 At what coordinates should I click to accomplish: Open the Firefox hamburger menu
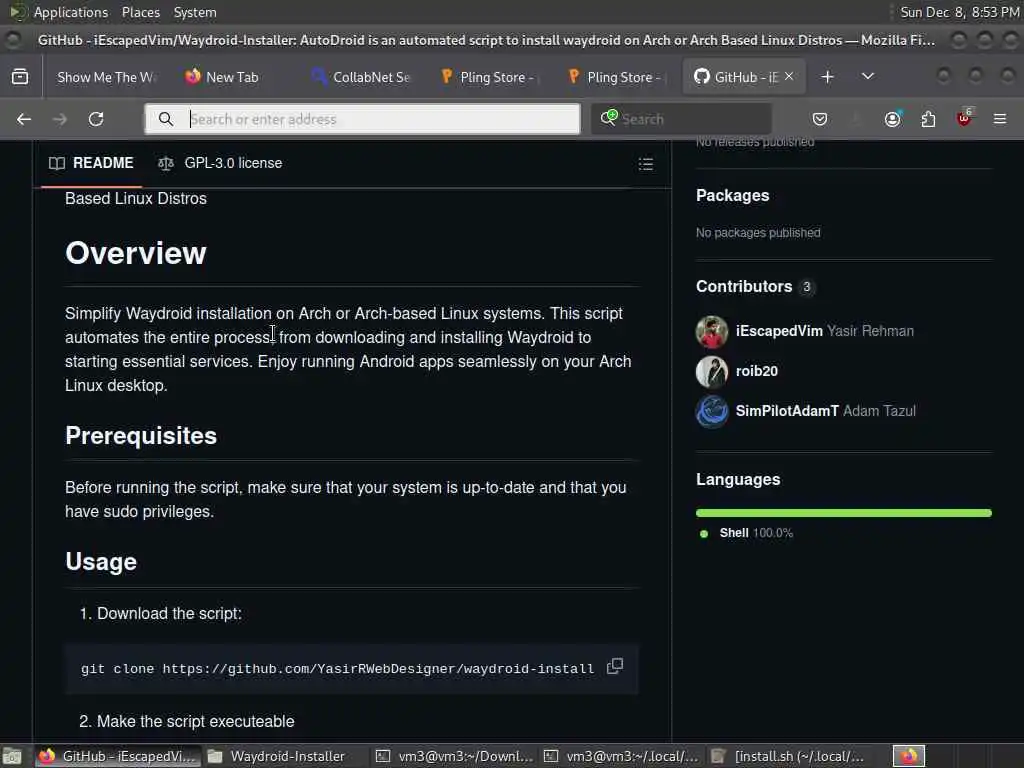(999, 119)
